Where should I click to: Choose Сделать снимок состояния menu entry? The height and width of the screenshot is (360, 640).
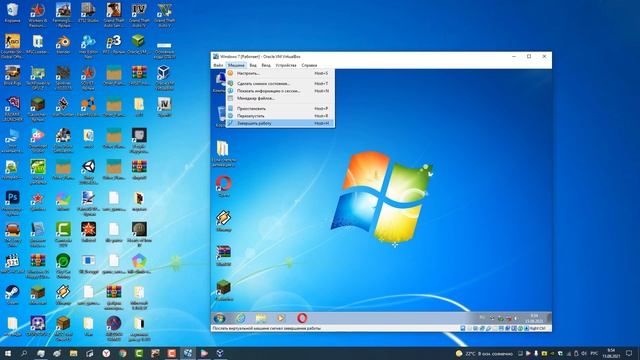[x=280, y=83]
